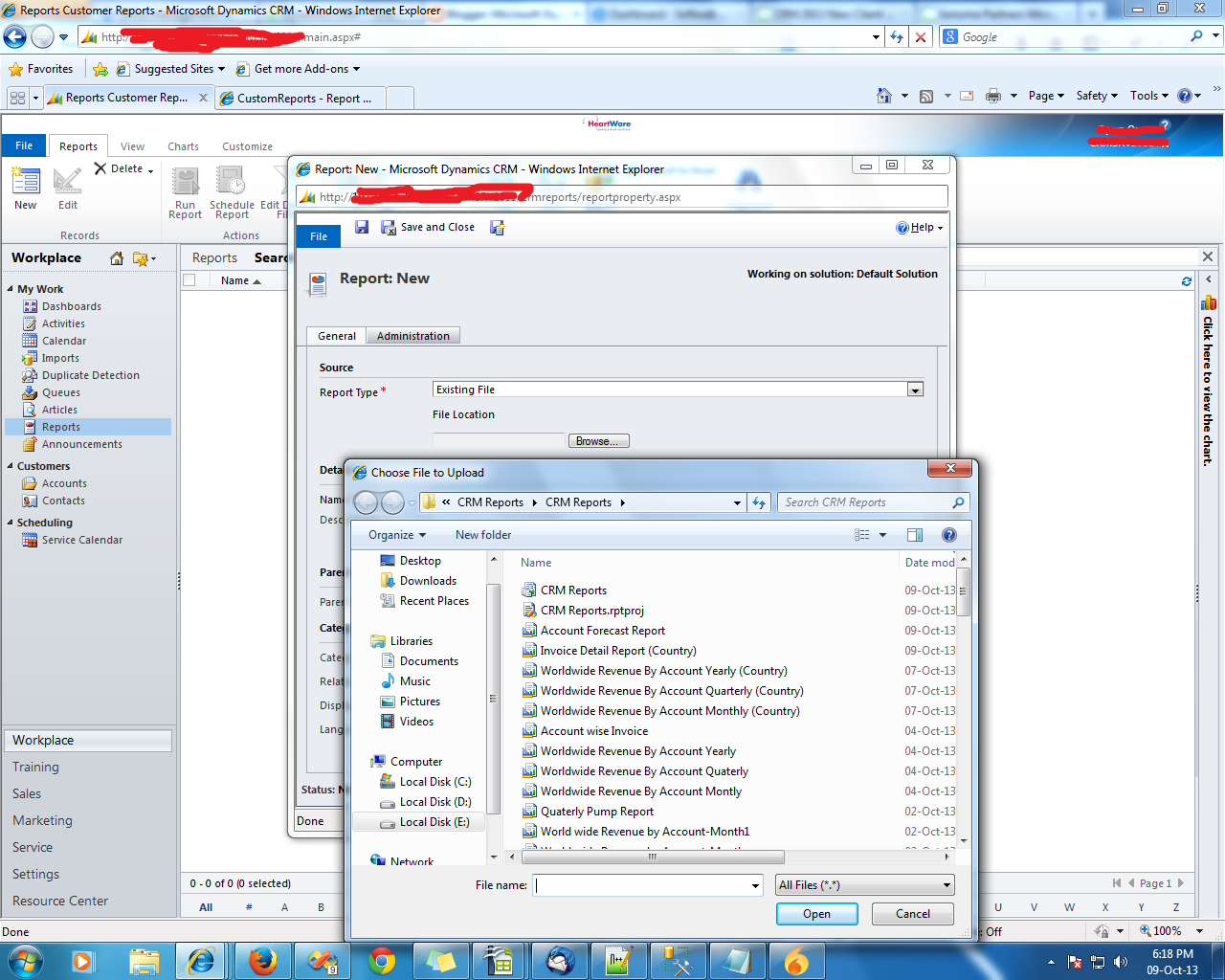1225x980 pixels.
Task: Click the File name input field
Action: tap(641, 886)
